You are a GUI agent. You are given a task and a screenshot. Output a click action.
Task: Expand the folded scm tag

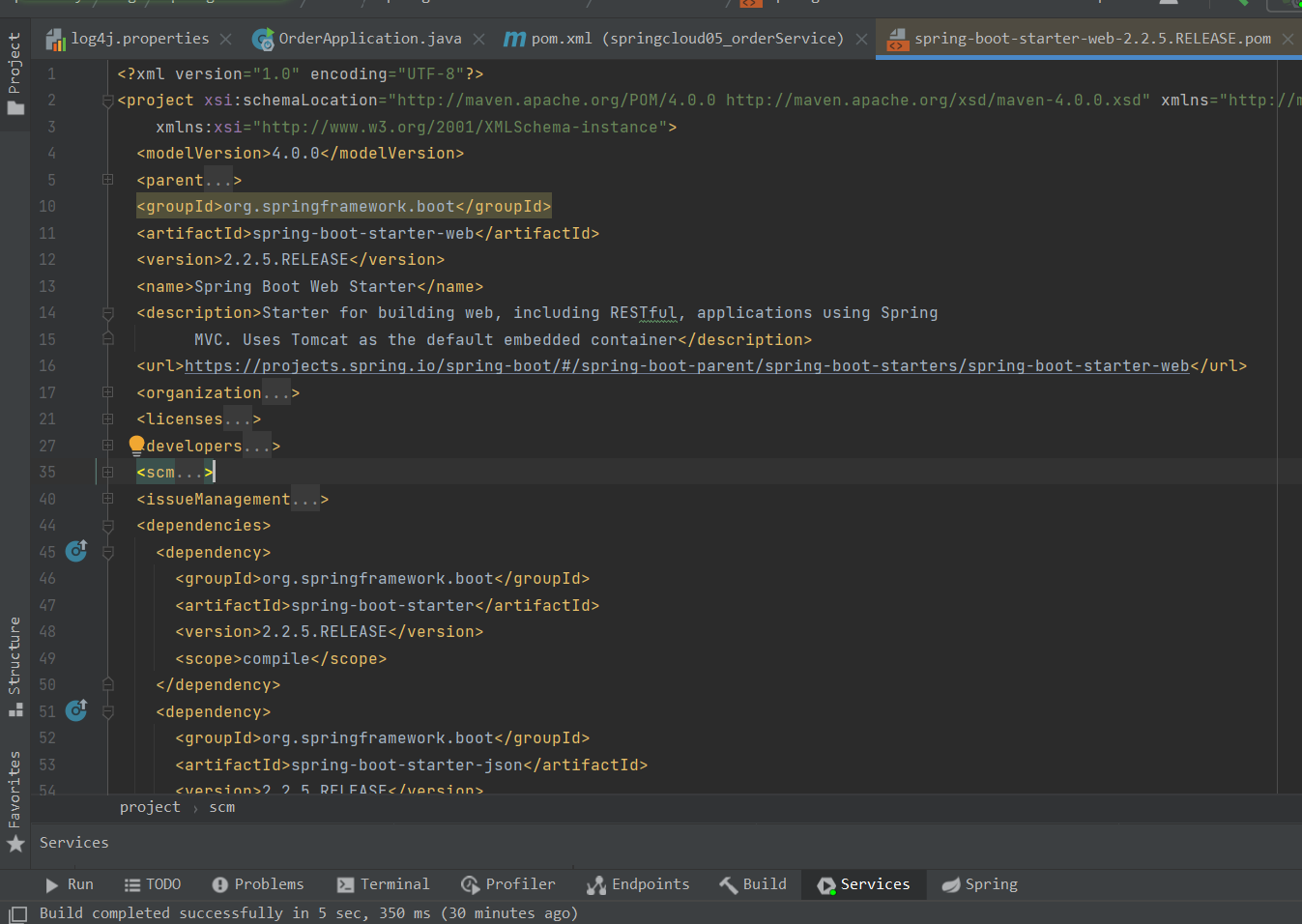coord(108,473)
